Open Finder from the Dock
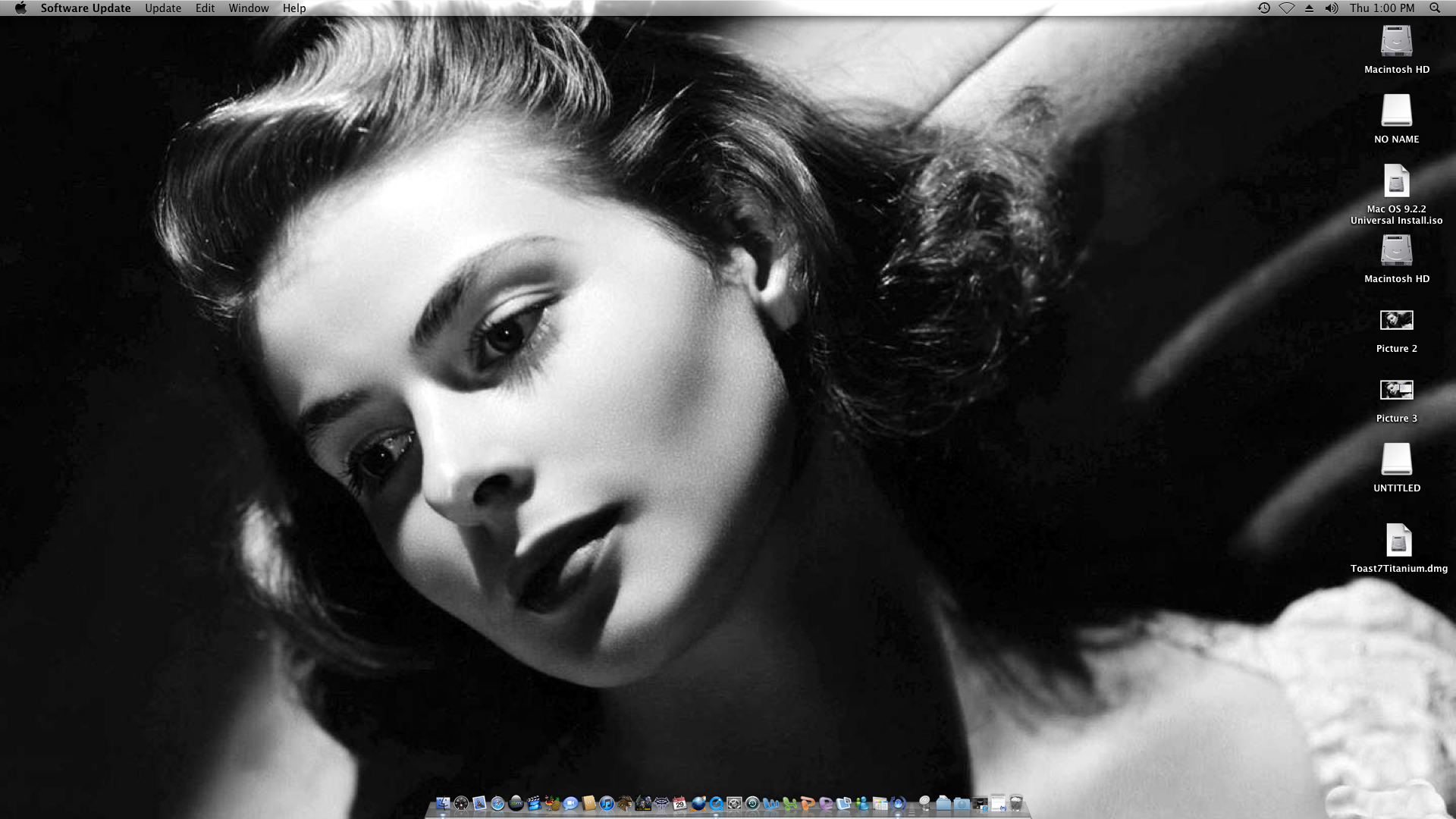 tap(443, 803)
